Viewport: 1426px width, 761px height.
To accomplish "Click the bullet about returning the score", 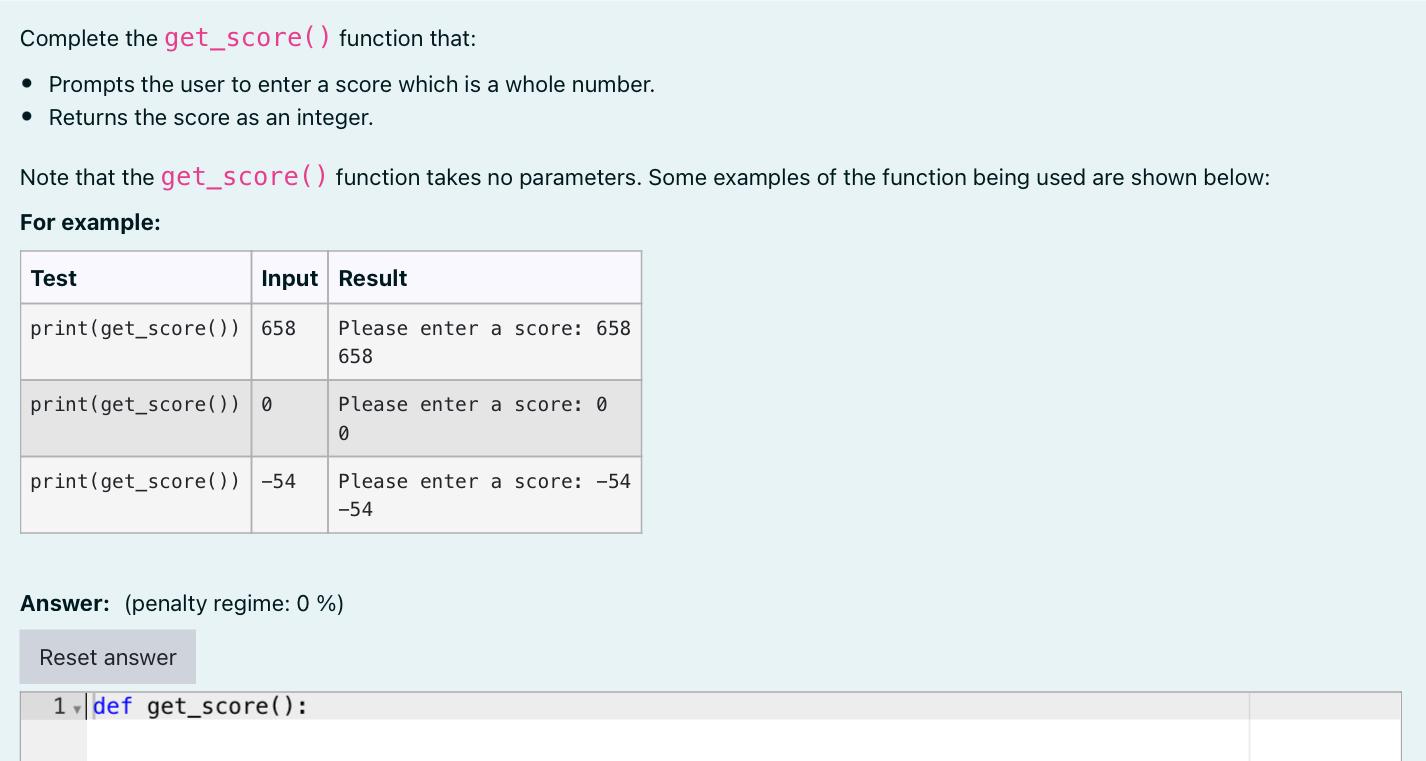I will (209, 117).
